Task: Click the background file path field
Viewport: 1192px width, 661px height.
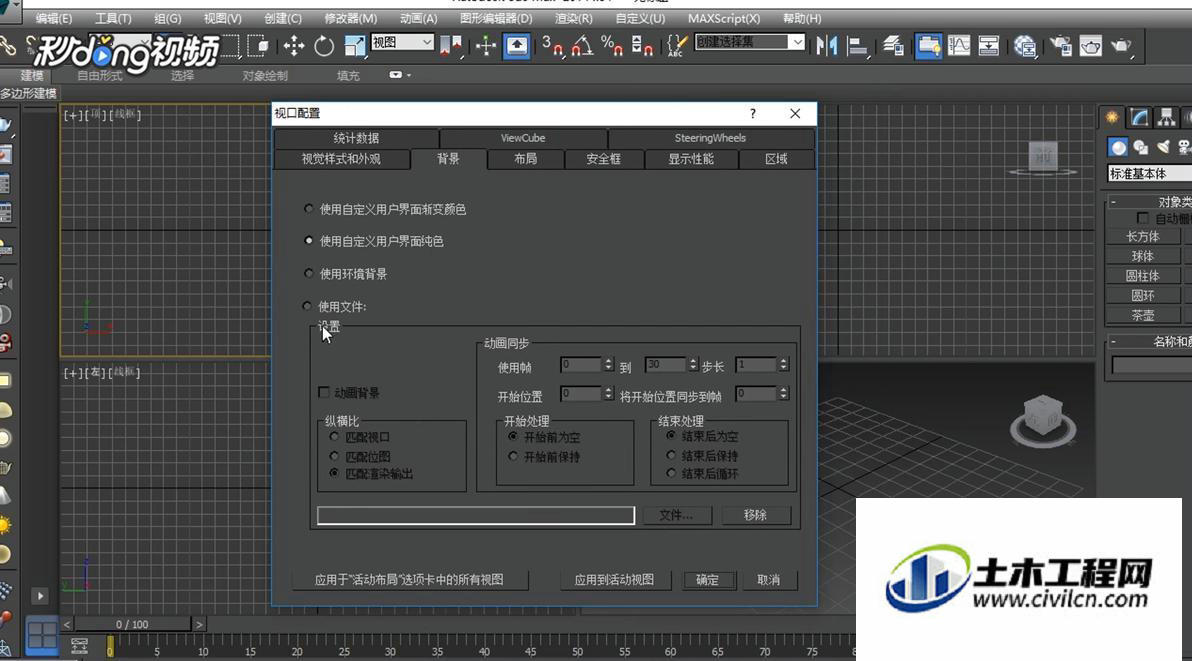Action: click(476, 515)
